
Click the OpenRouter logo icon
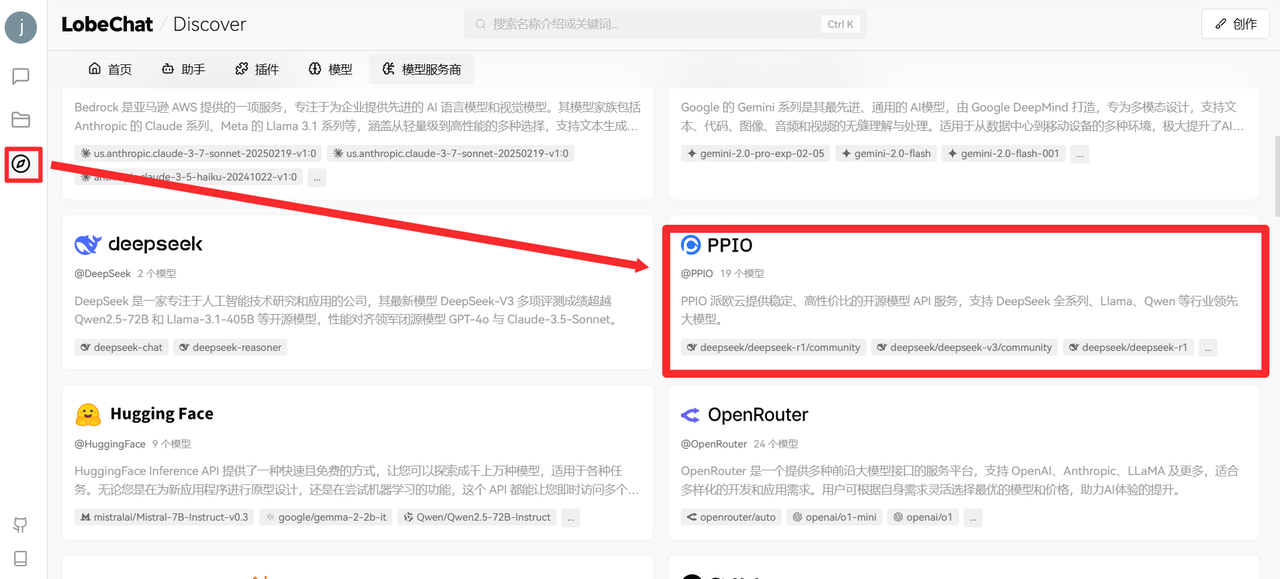(x=691, y=415)
